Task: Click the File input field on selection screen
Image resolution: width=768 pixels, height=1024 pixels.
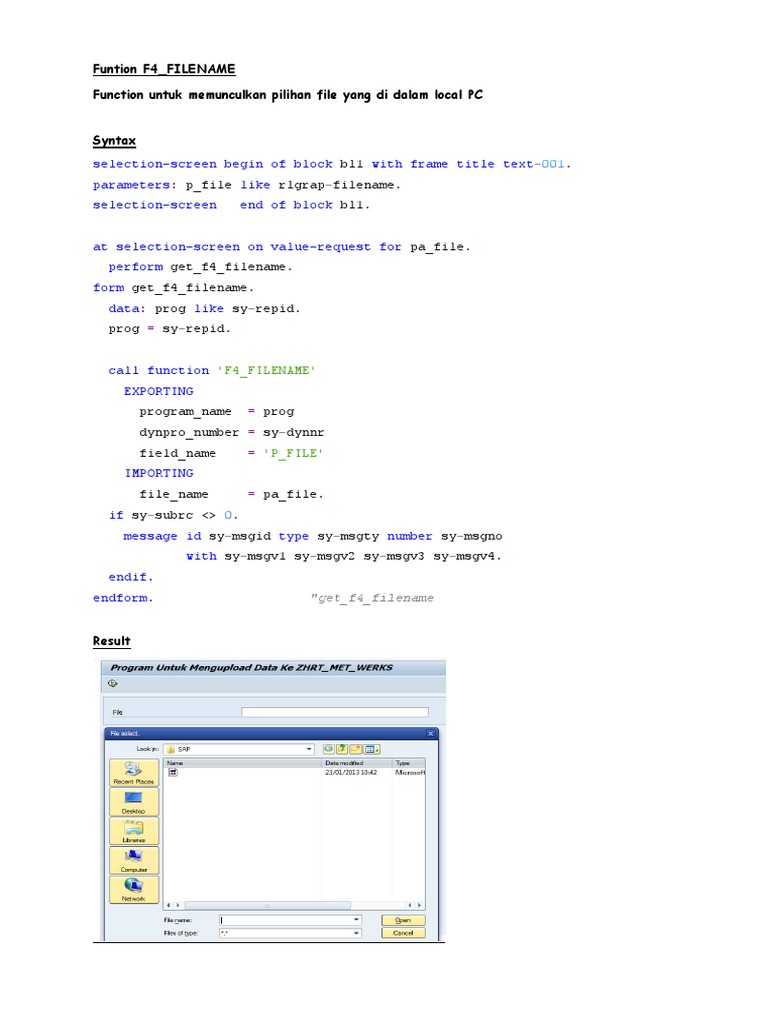Action: coord(335,712)
